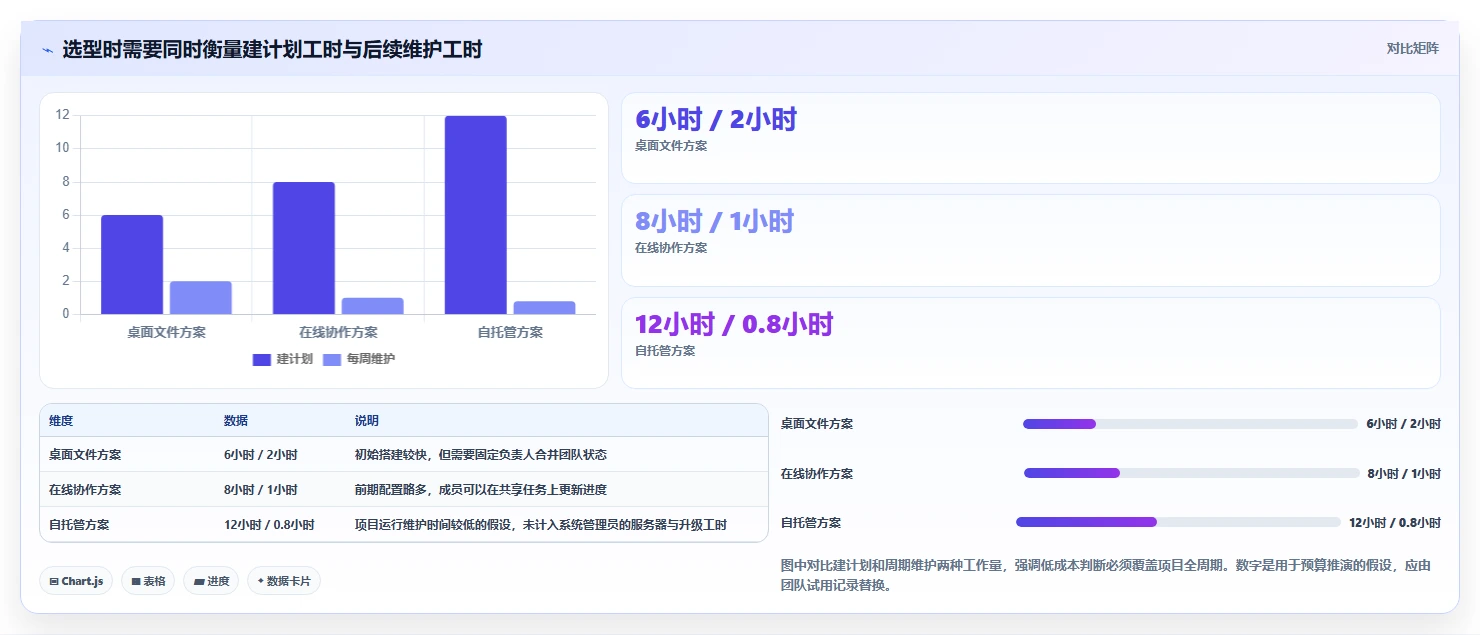This screenshot has width=1480, height=635.
Task: Click the chart x-axis label 在线协作方案
Action: (x=338, y=332)
